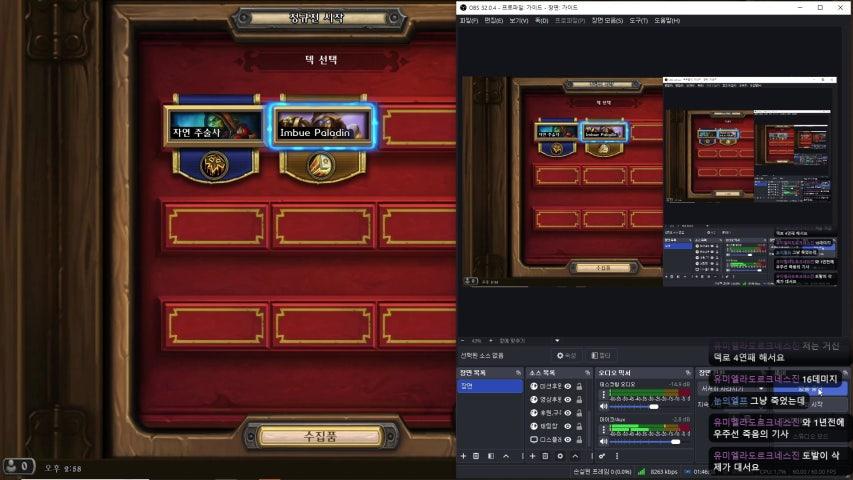The image size is (853, 480).
Task: Toggle lock on the third source
Action: [x=579, y=412]
